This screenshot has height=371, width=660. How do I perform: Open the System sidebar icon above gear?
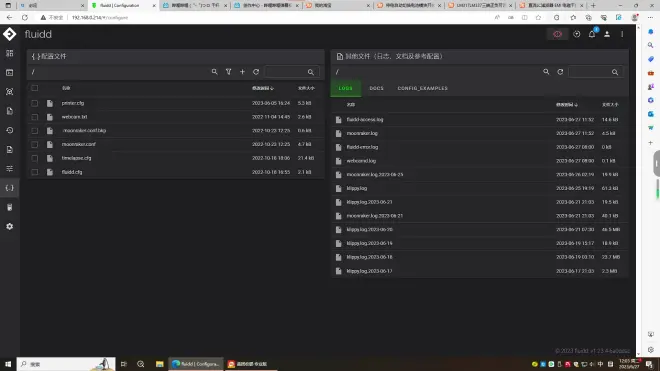point(10,207)
